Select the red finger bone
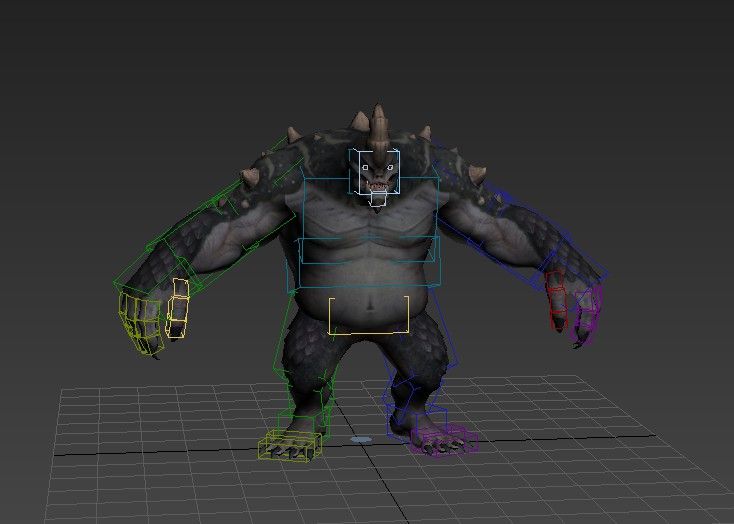The image size is (734, 524). [x=557, y=300]
